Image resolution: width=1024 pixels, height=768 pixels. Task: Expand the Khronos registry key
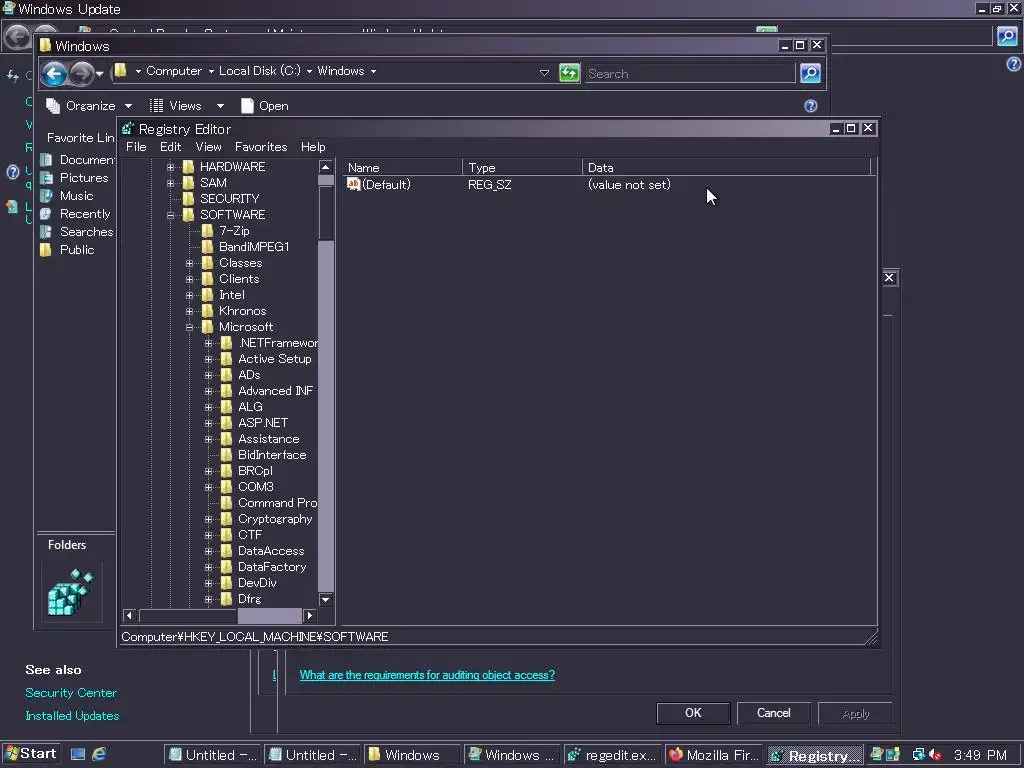(x=189, y=312)
